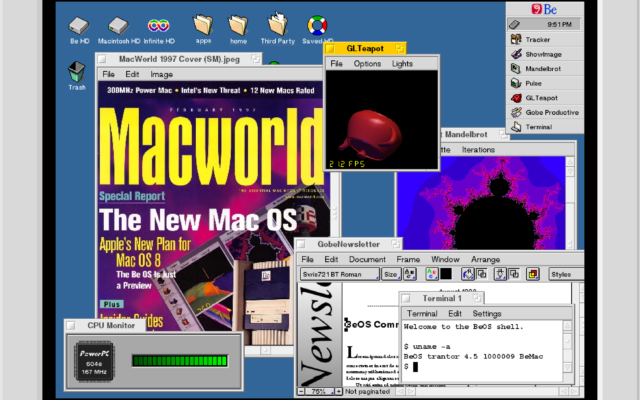Viewport: 640px width, 400px height.
Task: Open the colored-letters text color tool in Gobe
Action: 432,274
